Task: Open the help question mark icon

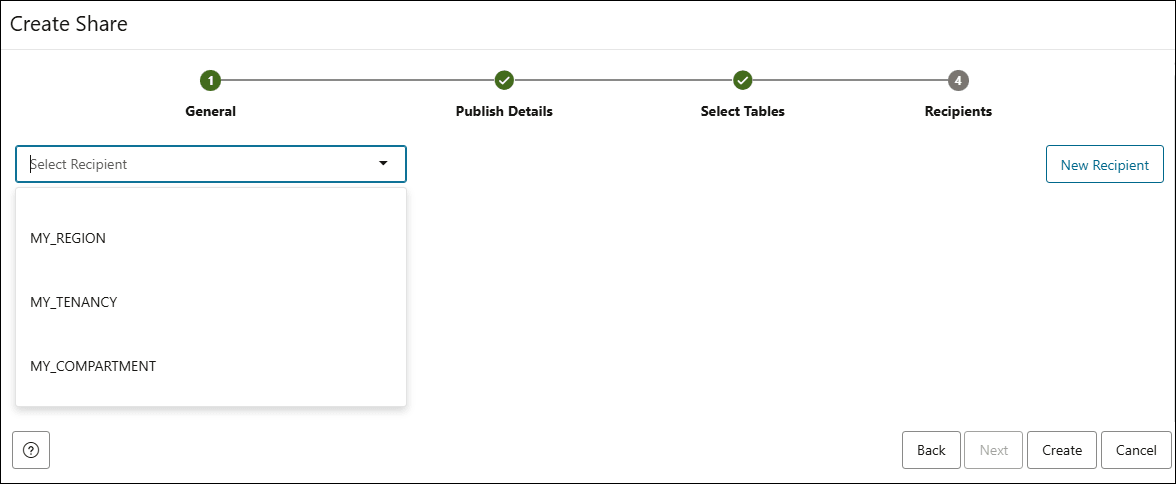Action: pos(31,450)
